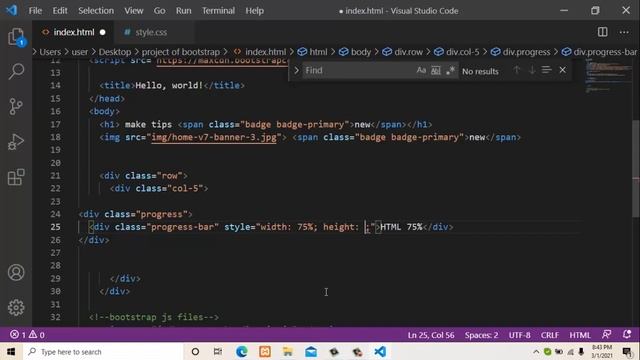This screenshot has height=360, width=640.
Task: Change line endings via CRLF
Action: pos(549,335)
